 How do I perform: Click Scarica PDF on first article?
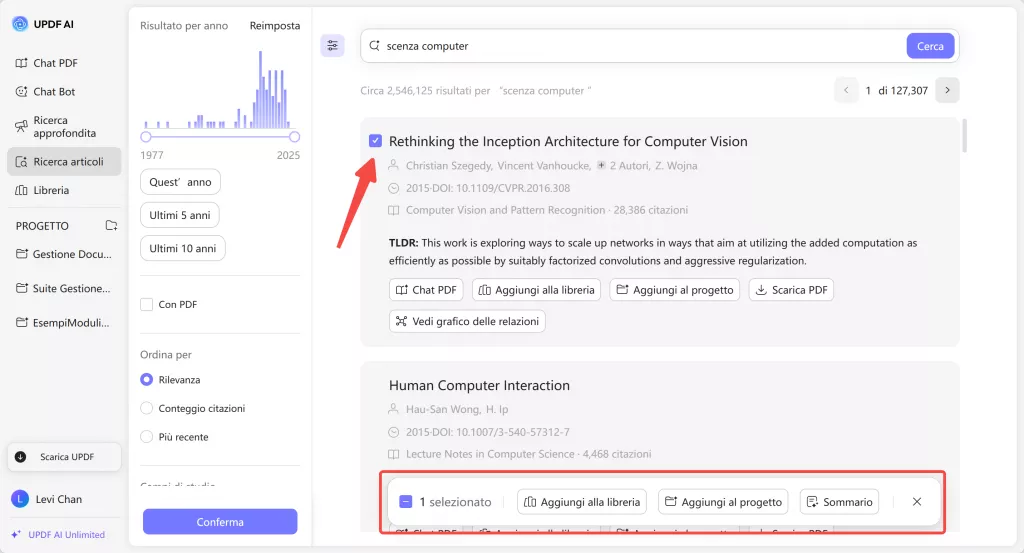click(x=791, y=290)
